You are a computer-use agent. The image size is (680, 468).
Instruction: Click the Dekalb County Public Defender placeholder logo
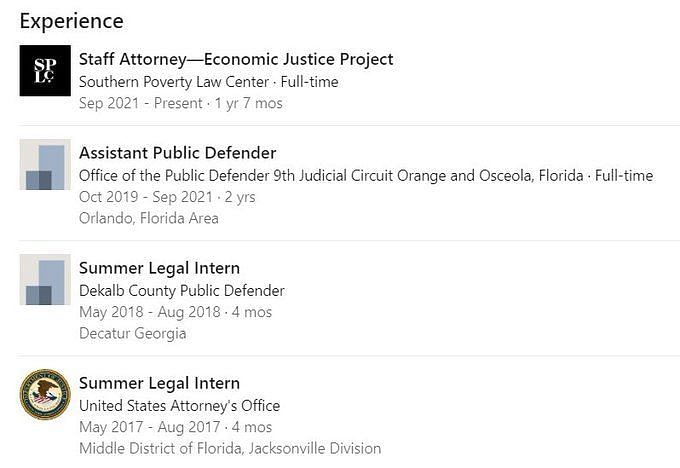pyautogui.click(x=45, y=280)
